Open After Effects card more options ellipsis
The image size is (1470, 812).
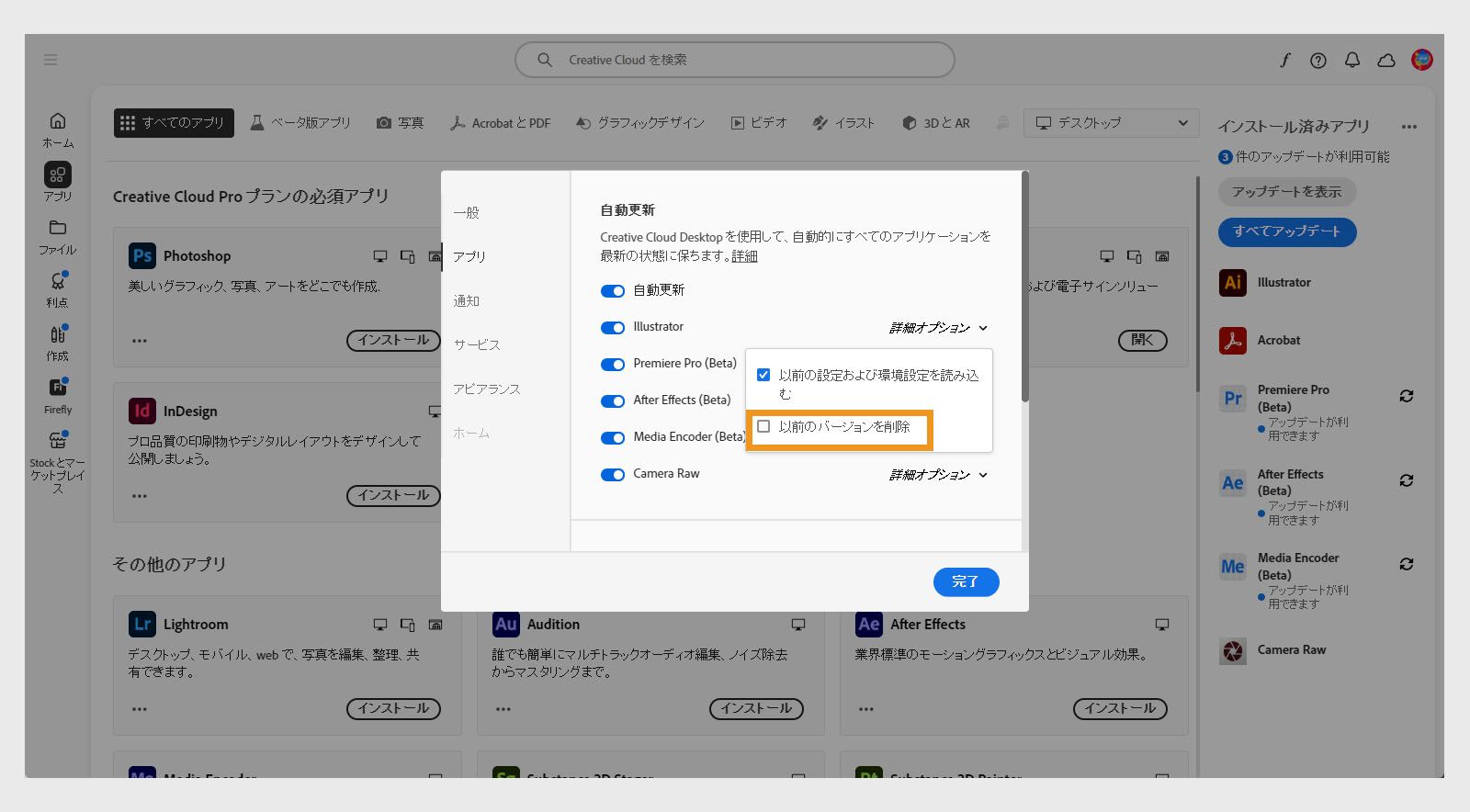coord(866,709)
